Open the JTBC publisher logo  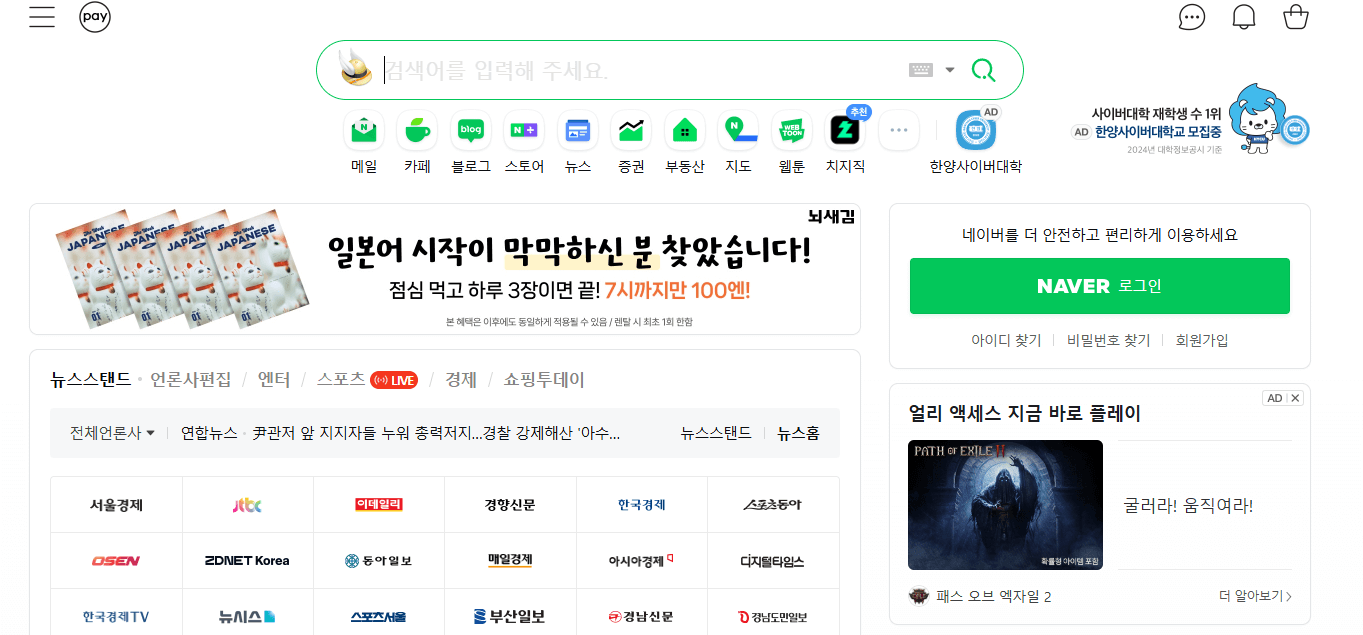247,505
